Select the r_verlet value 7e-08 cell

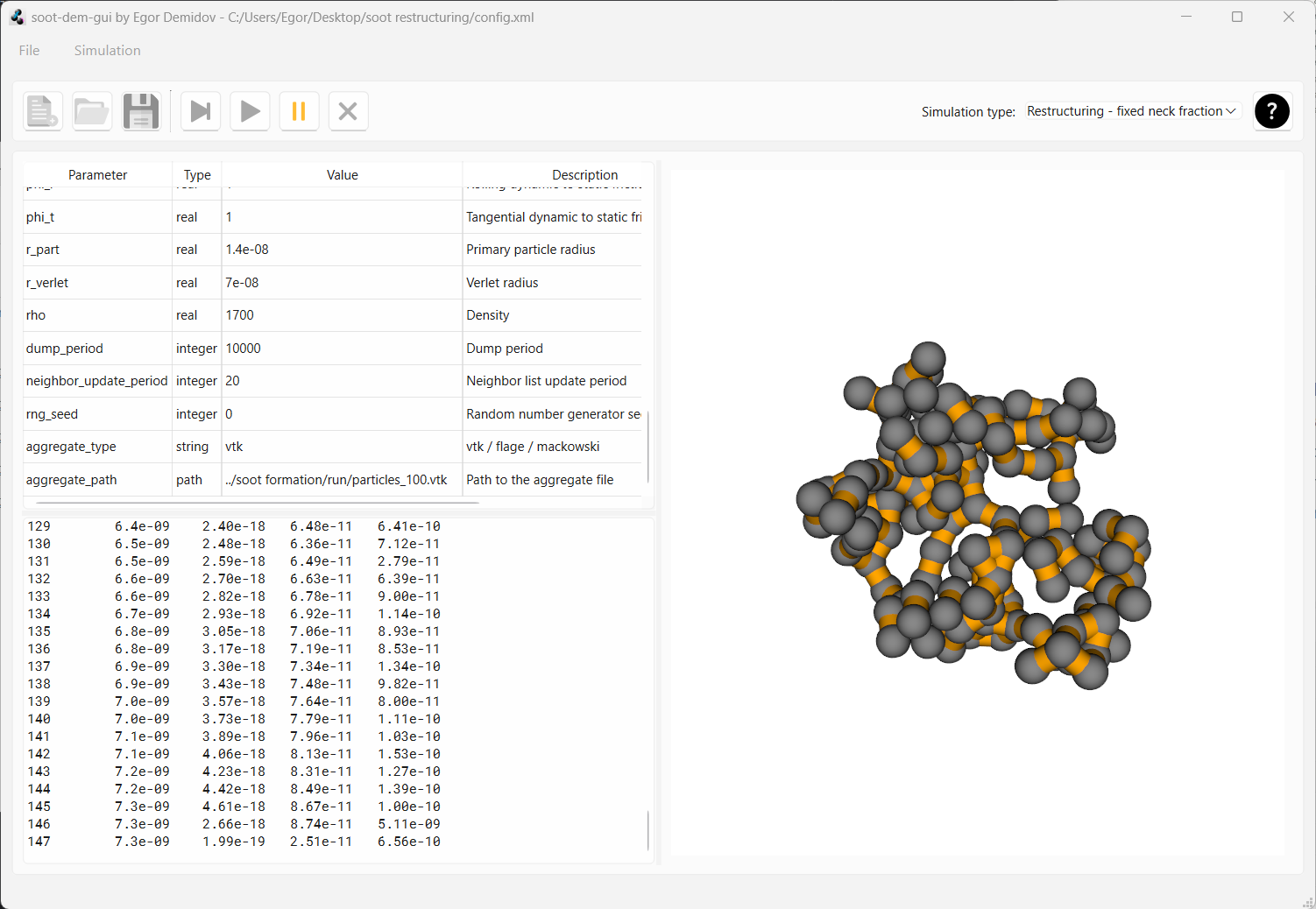(343, 283)
